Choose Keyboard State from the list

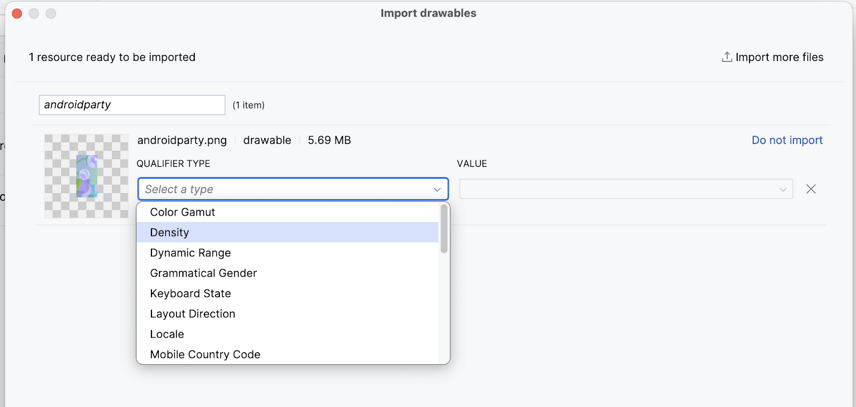pyautogui.click(x=190, y=293)
